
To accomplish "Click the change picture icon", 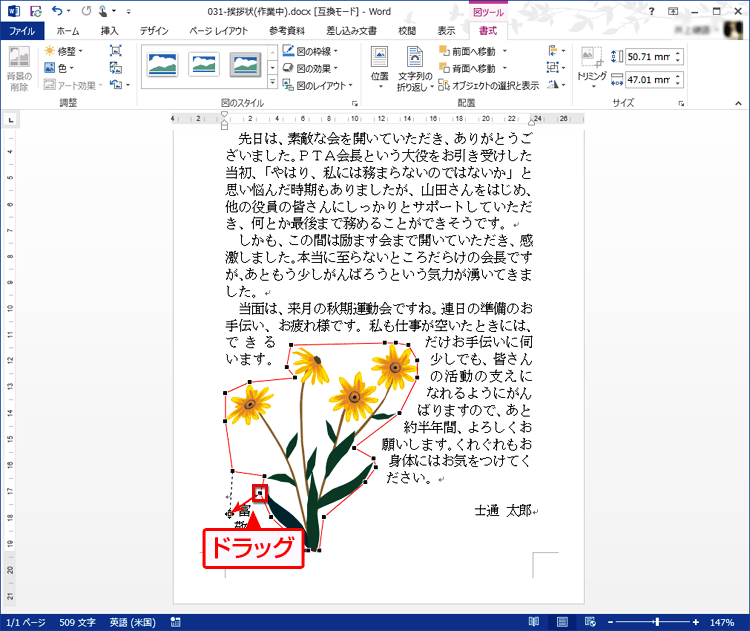I will tap(116, 68).
